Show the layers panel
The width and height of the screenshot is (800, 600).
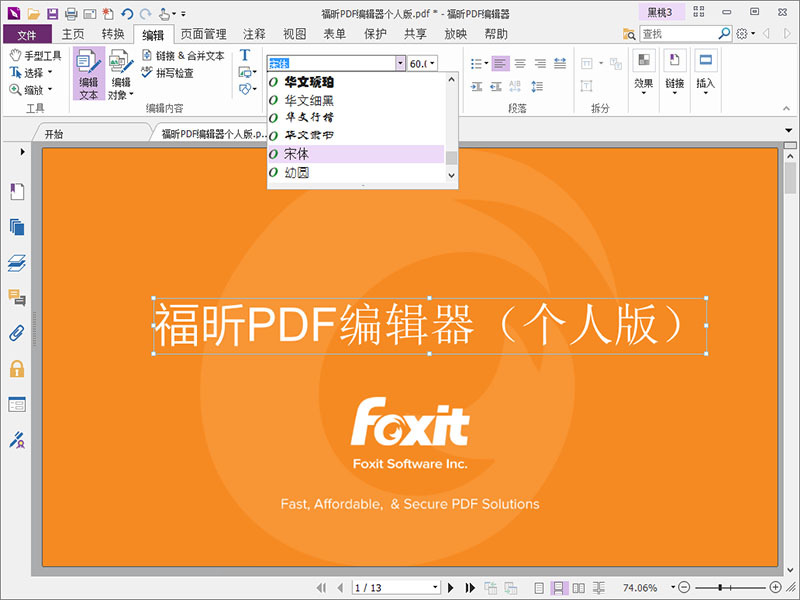[x=17, y=263]
